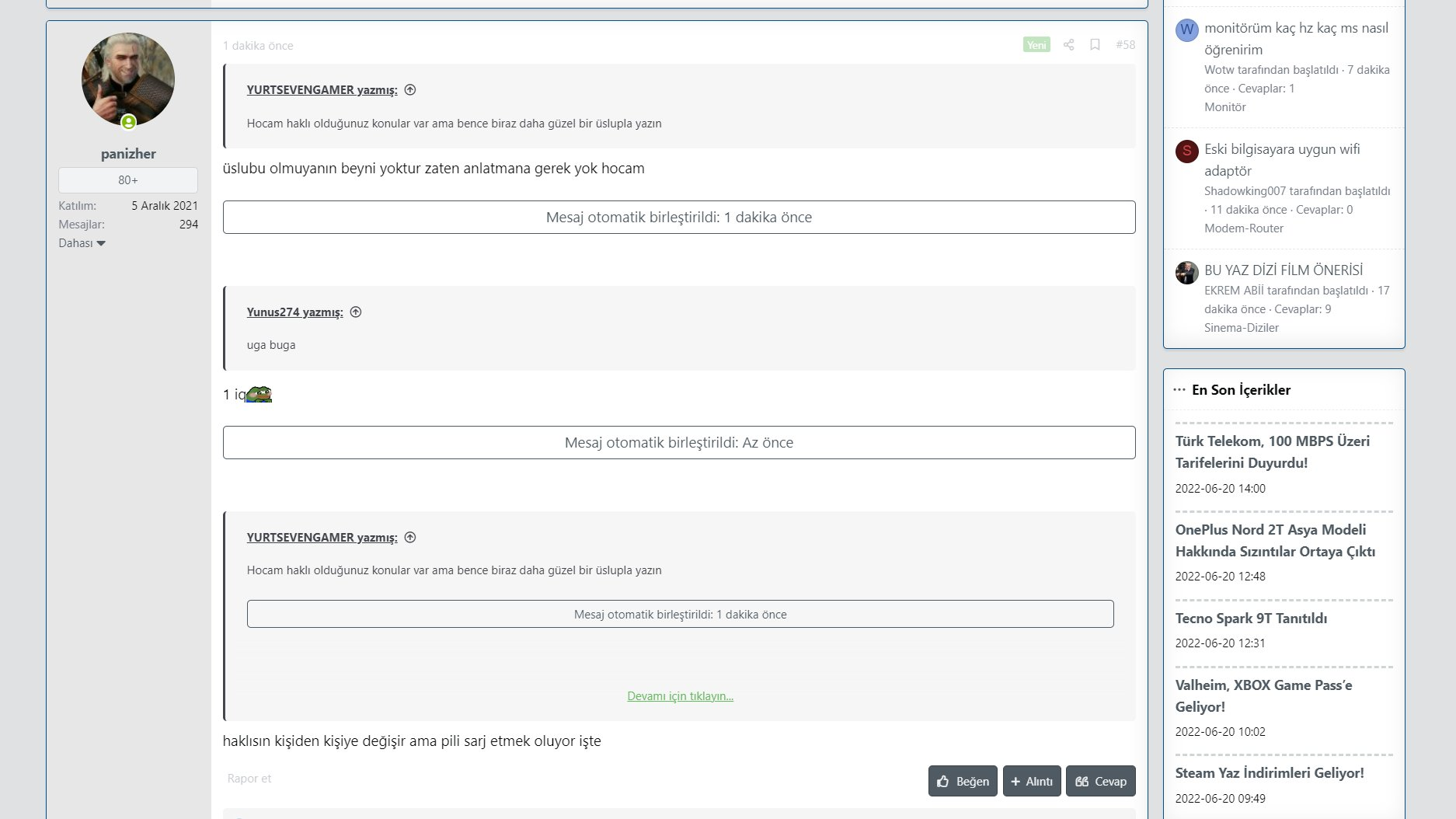Expand the quote via Devamı için tıklayın
Viewport: 1456px width, 819px height.
click(x=680, y=696)
